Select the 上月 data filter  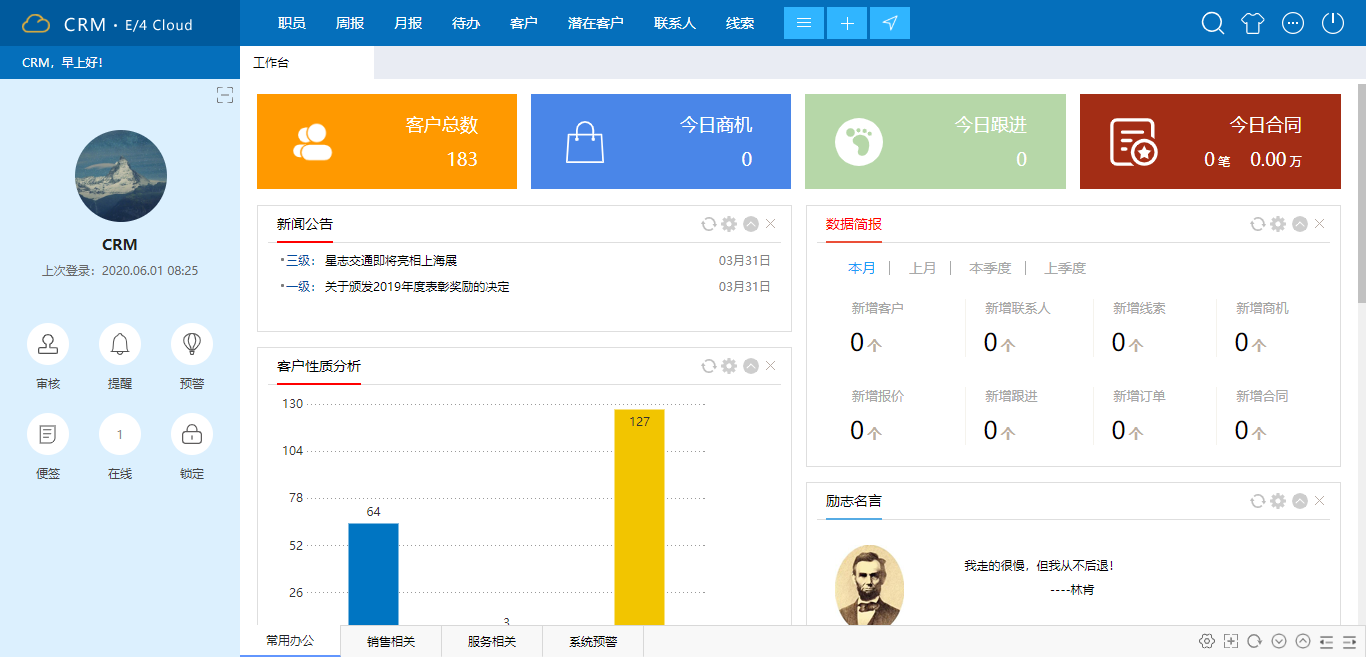(x=923, y=267)
